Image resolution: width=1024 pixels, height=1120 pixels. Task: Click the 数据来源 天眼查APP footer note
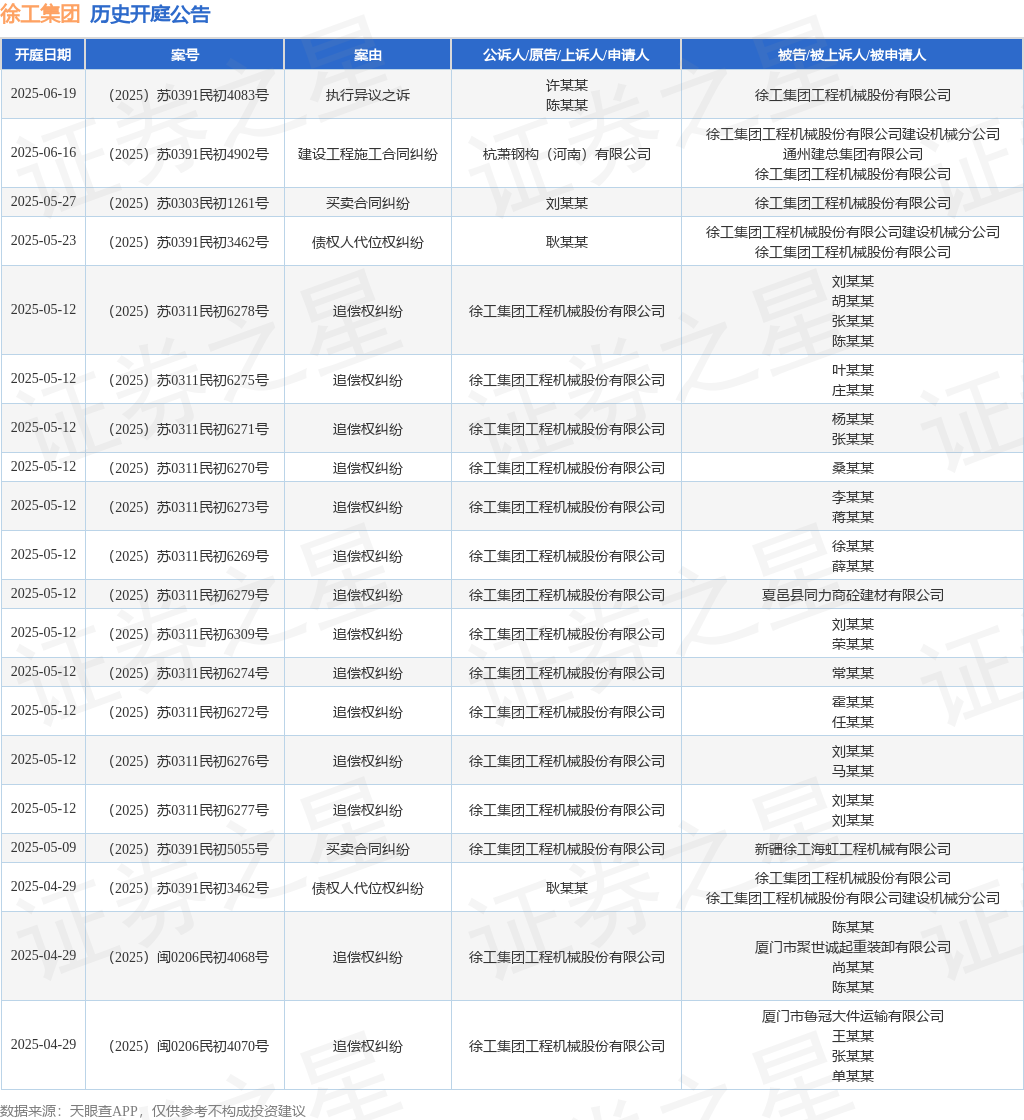(x=153, y=1111)
